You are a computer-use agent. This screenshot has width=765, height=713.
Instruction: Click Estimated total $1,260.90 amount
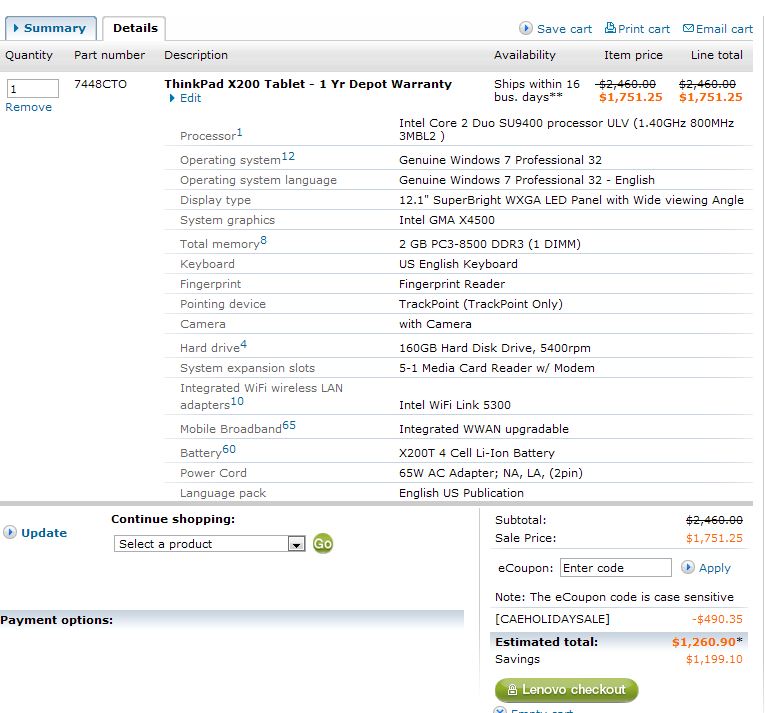(x=706, y=642)
